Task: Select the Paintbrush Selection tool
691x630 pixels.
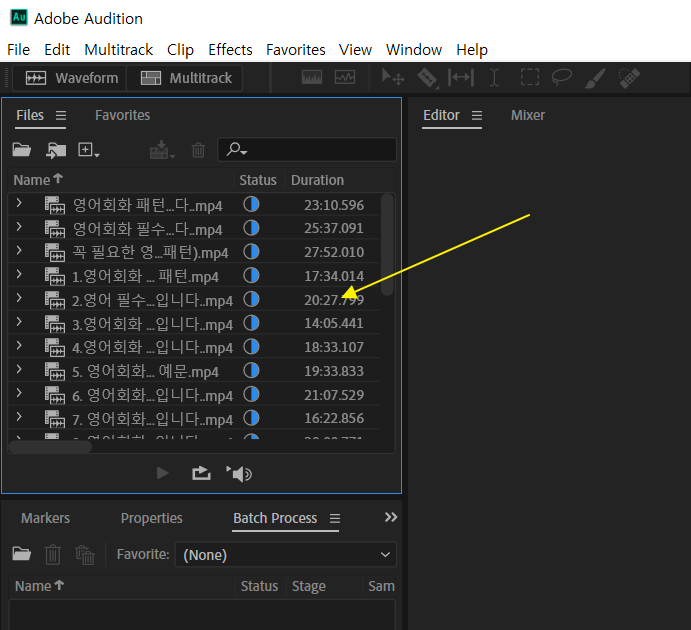Action: coord(595,78)
